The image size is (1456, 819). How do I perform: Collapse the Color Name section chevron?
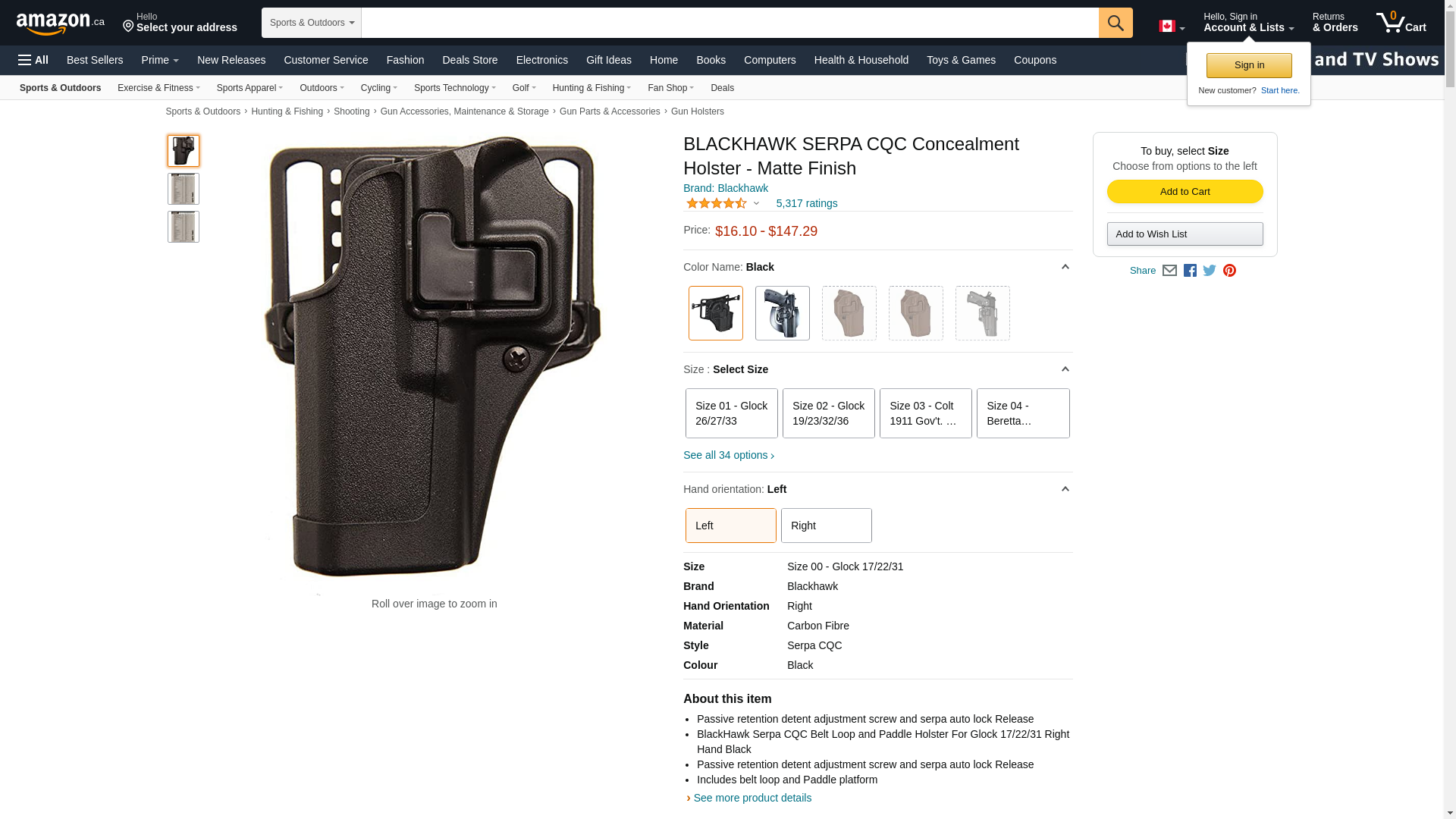(1065, 267)
